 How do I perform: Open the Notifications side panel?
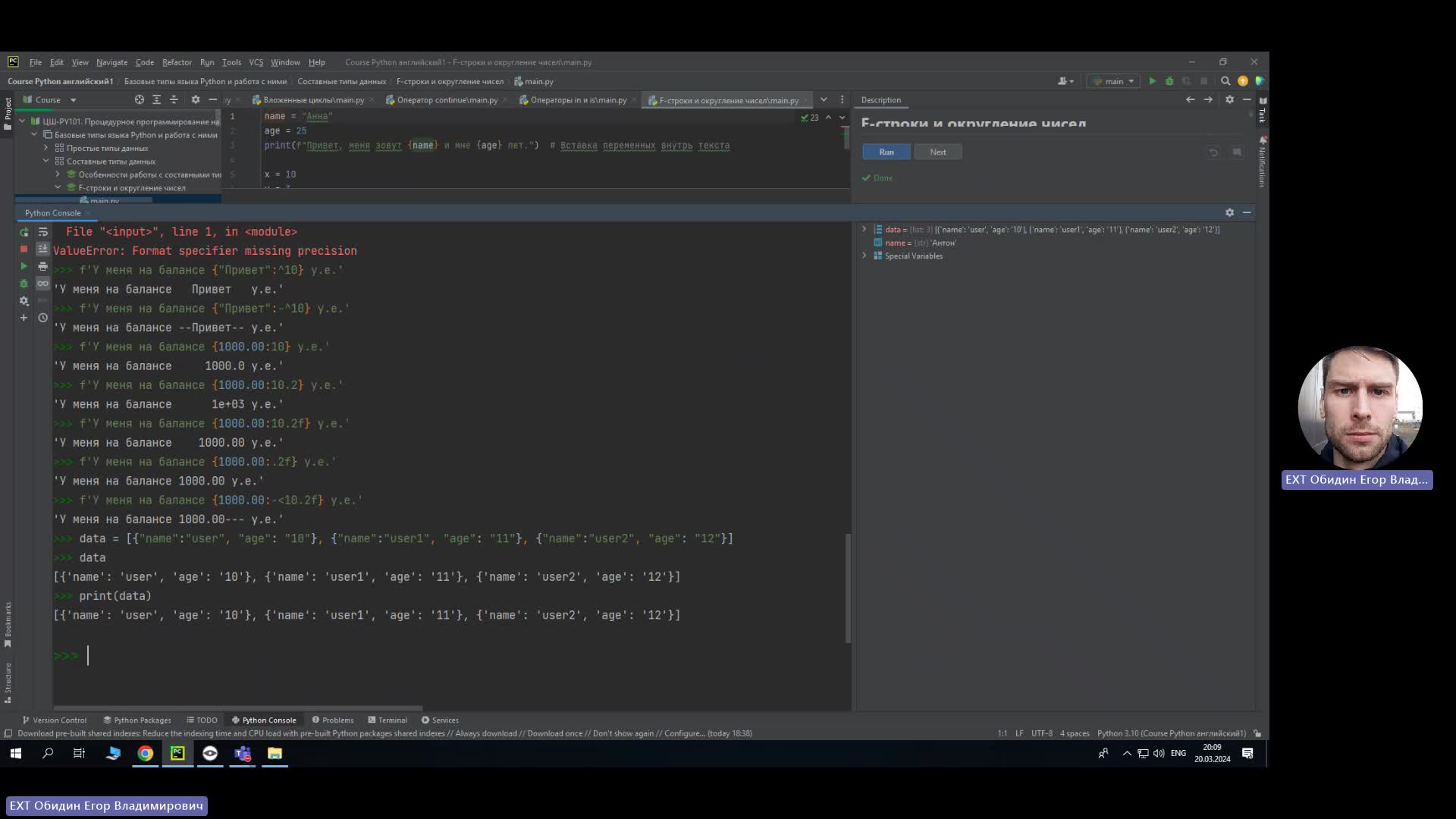(x=1263, y=162)
